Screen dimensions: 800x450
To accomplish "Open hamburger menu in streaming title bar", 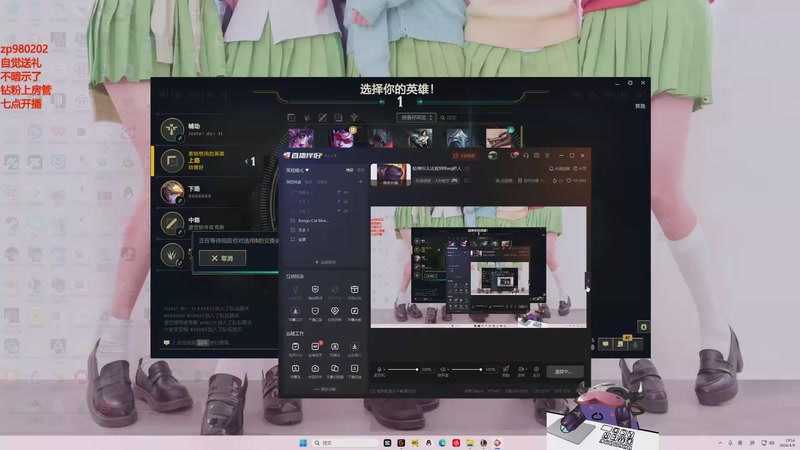I will 547,155.
